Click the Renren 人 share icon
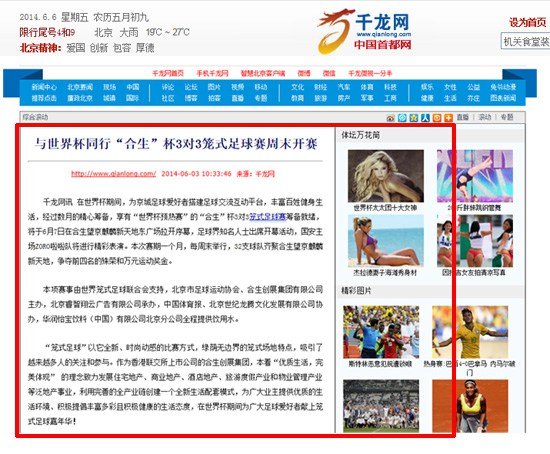Image resolution: width=550 pixels, height=454 pixels. click(x=425, y=118)
